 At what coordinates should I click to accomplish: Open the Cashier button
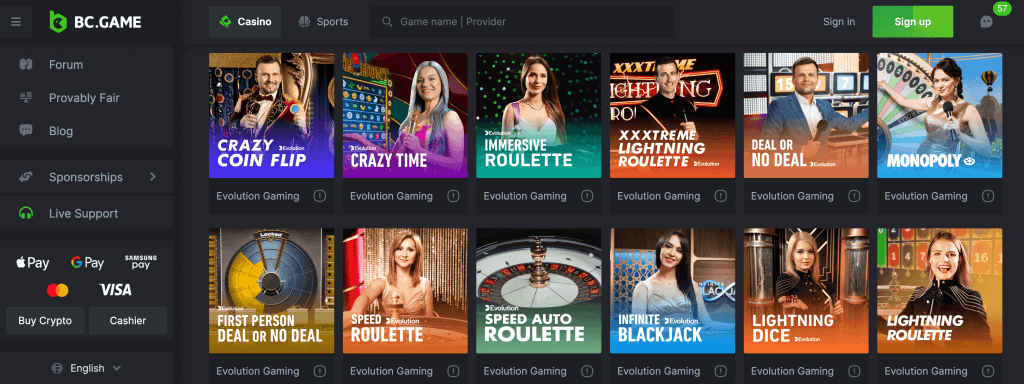pos(128,321)
